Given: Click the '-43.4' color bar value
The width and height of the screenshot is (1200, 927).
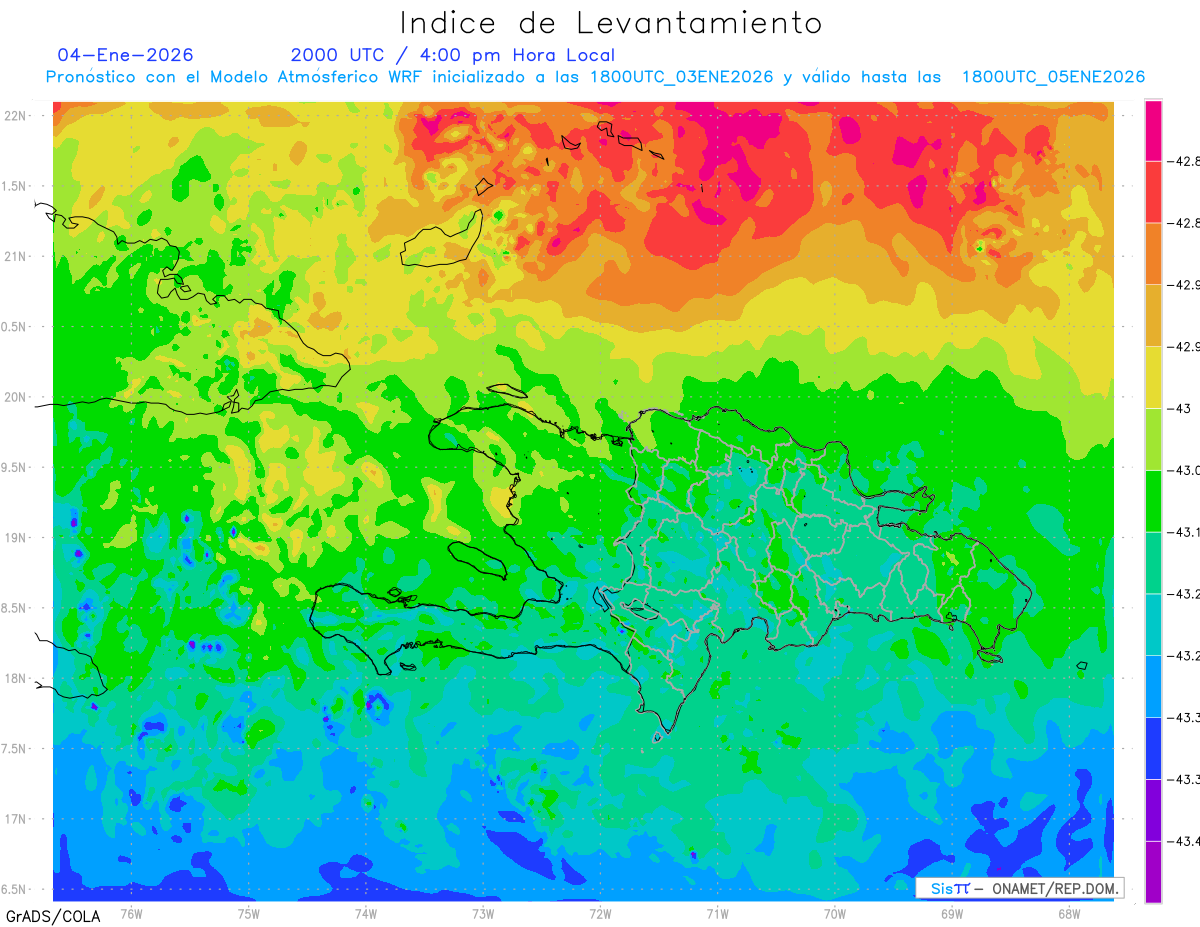Looking at the screenshot, I should coord(1186,842).
